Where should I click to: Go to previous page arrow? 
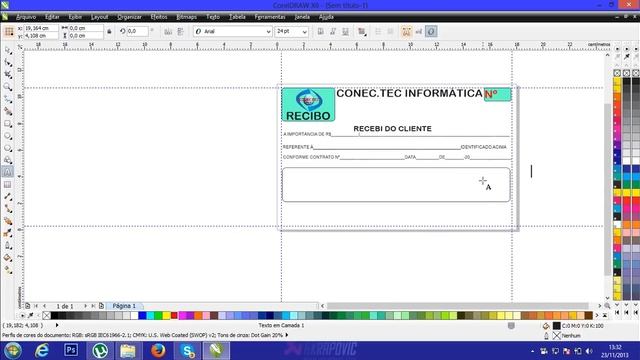tap(44, 306)
